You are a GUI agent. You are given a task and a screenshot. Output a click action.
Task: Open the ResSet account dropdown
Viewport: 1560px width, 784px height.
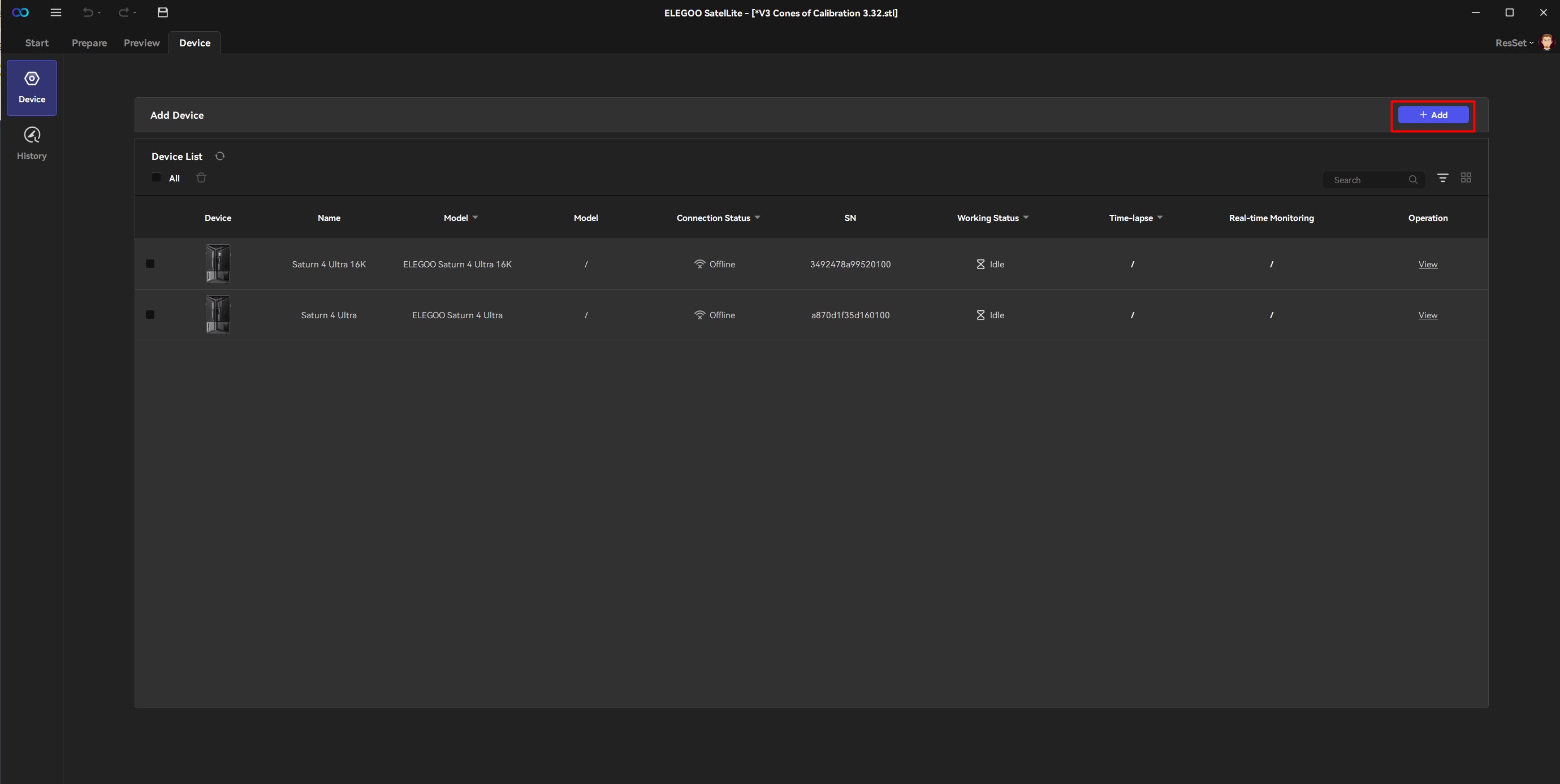(1514, 43)
